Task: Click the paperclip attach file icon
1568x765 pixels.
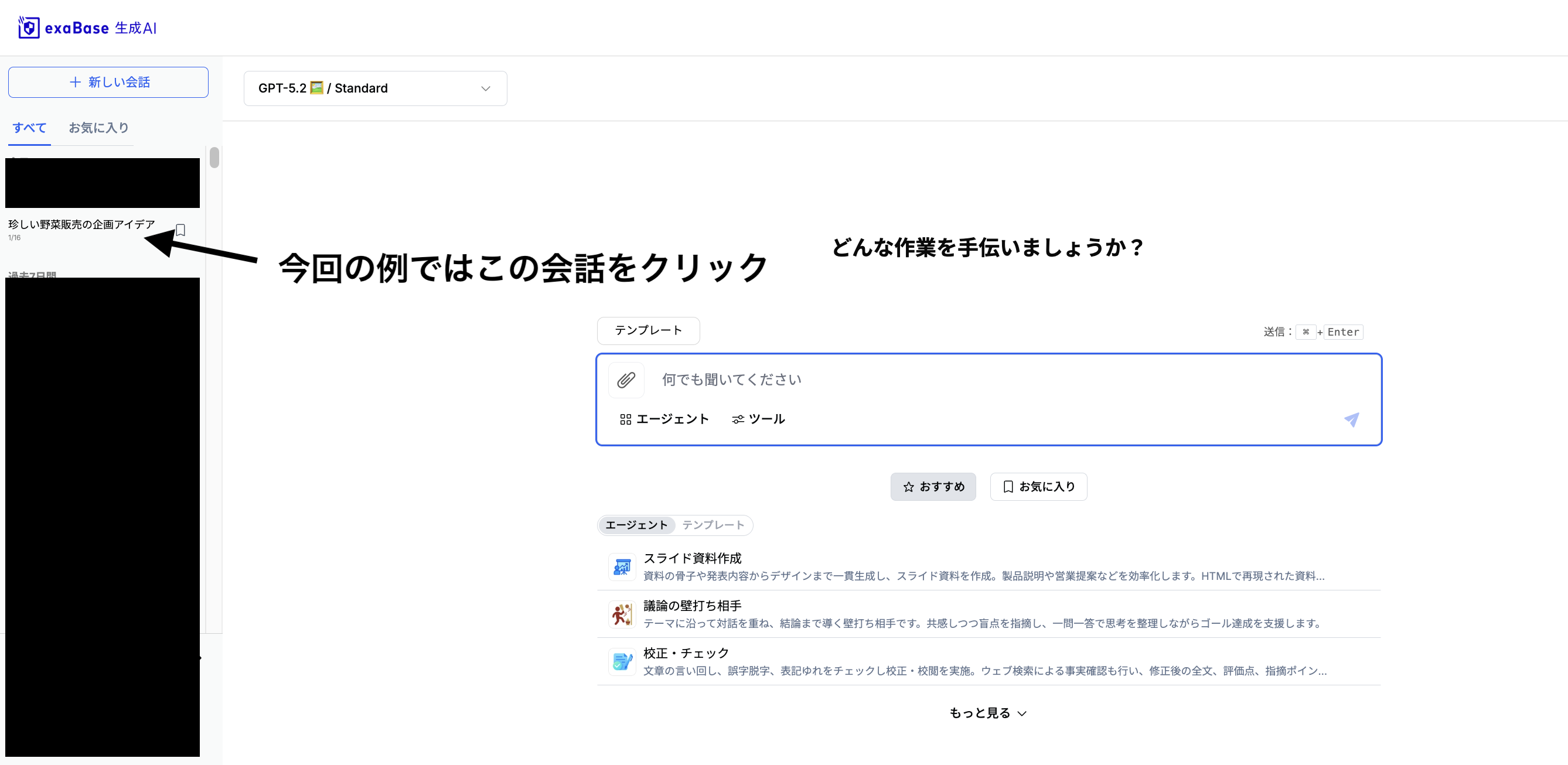Action: coord(626,380)
